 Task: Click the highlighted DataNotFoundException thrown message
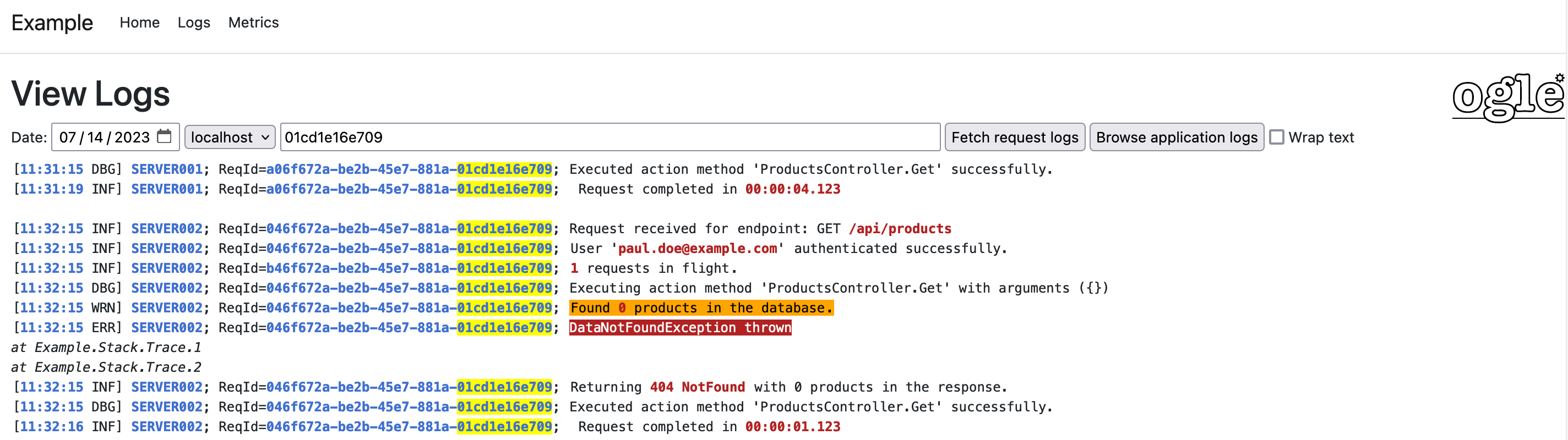(680, 328)
